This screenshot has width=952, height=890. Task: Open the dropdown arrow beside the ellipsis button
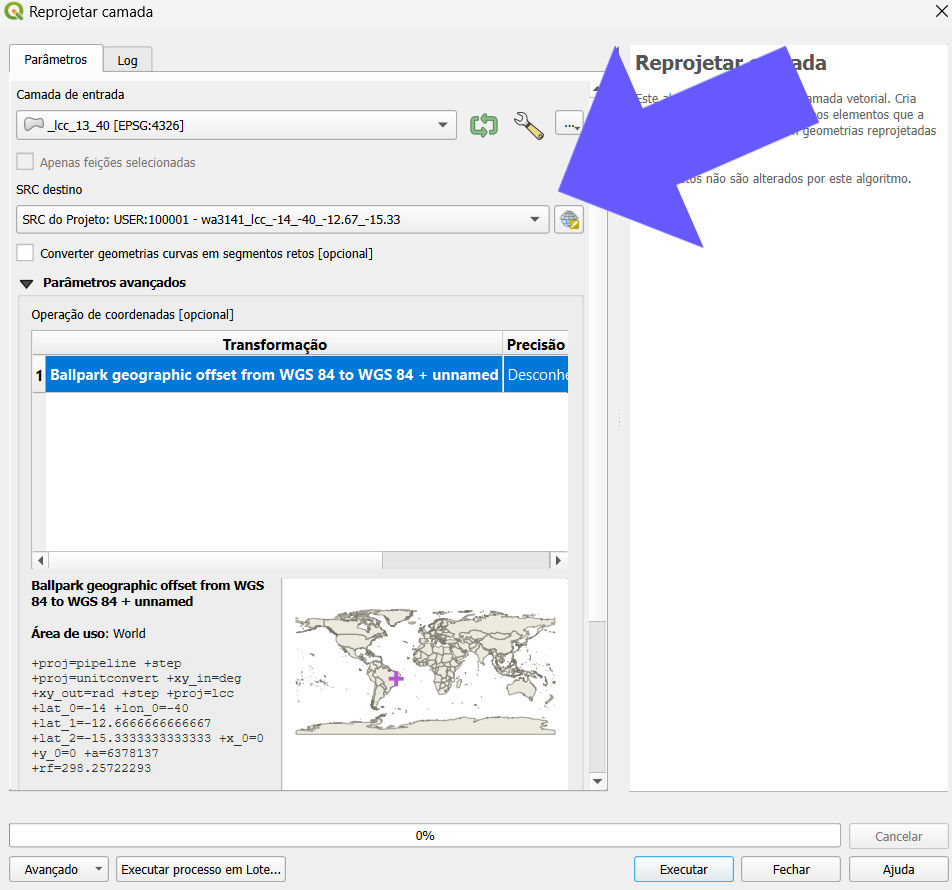(577, 129)
